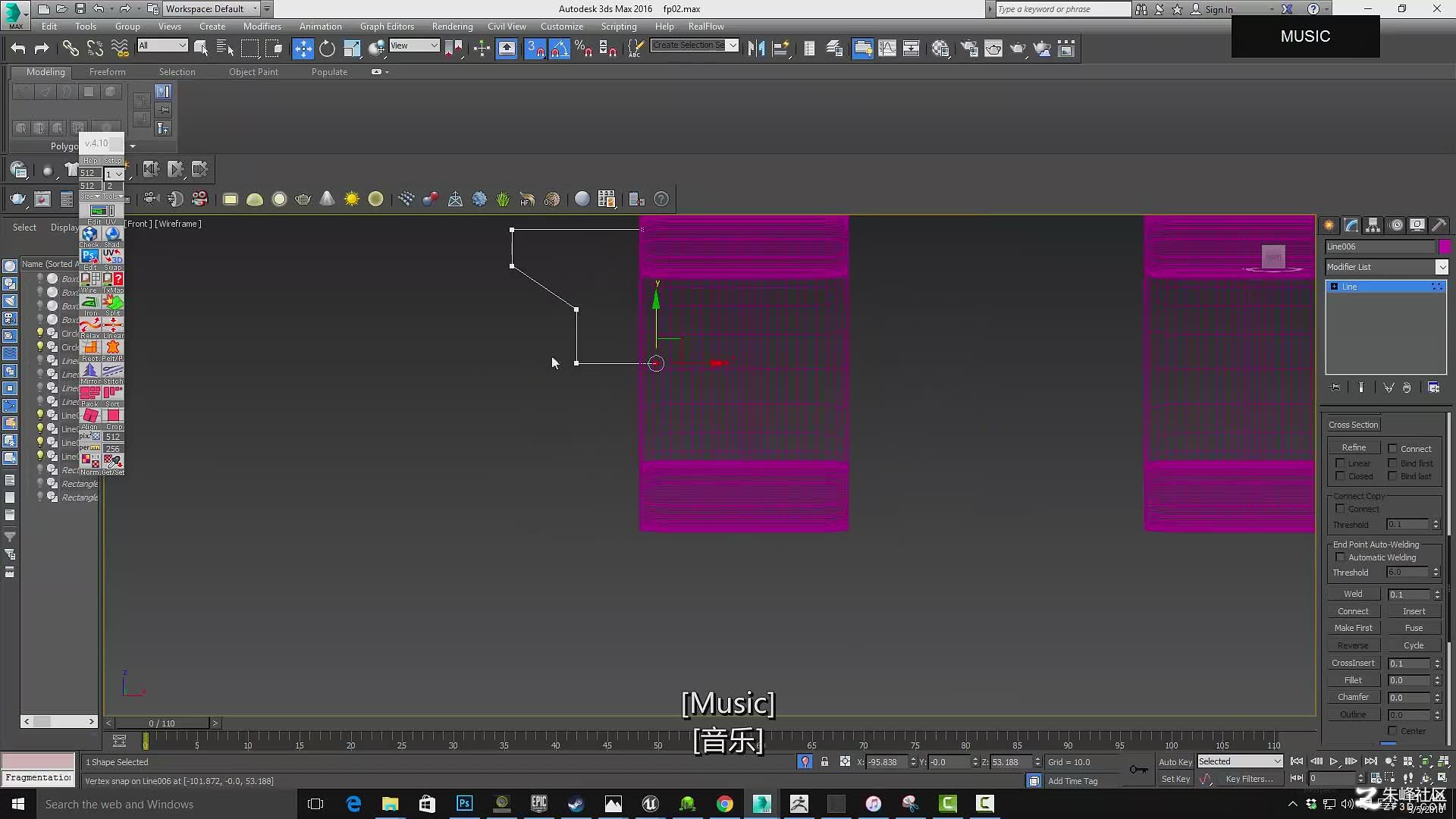This screenshot has height=819, width=1456.
Task: Open the Align tool icon
Action: (x=780, y=49)
